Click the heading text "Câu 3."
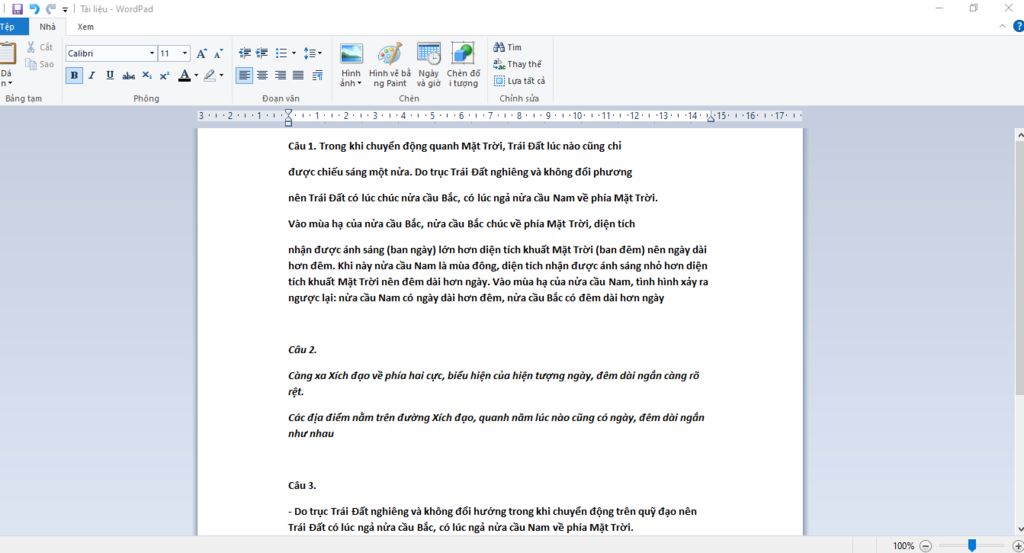The width and height of the screenshot is (1024, 553). [x=302, y=486]
